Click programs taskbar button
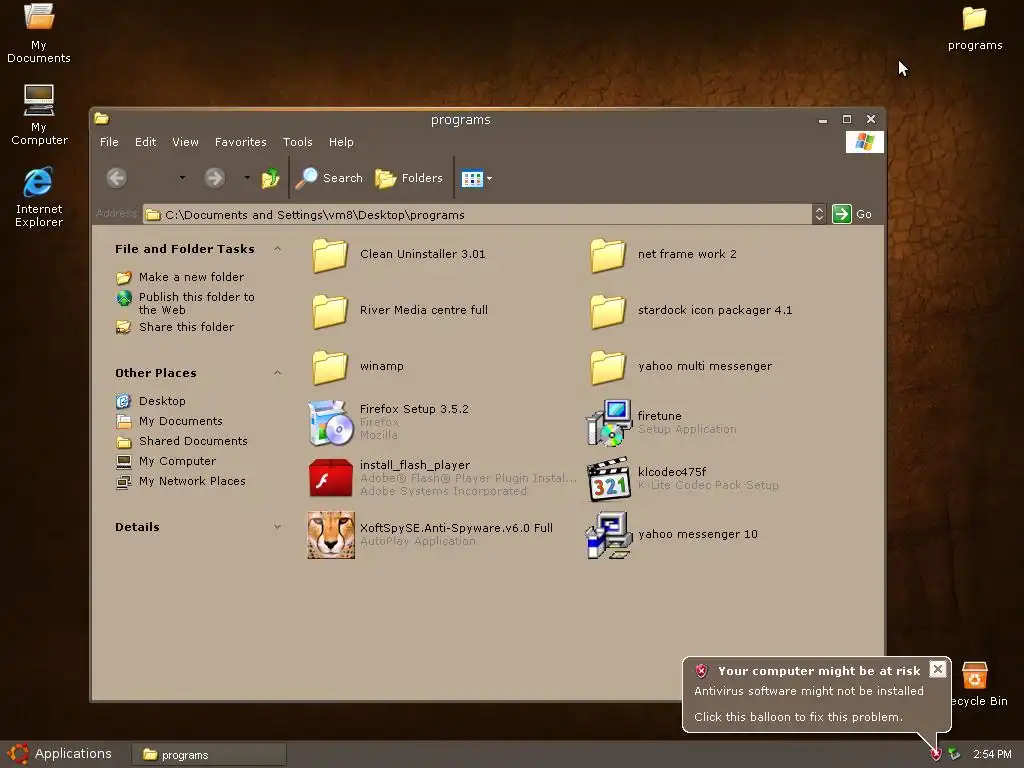 [x=209, y=754]
